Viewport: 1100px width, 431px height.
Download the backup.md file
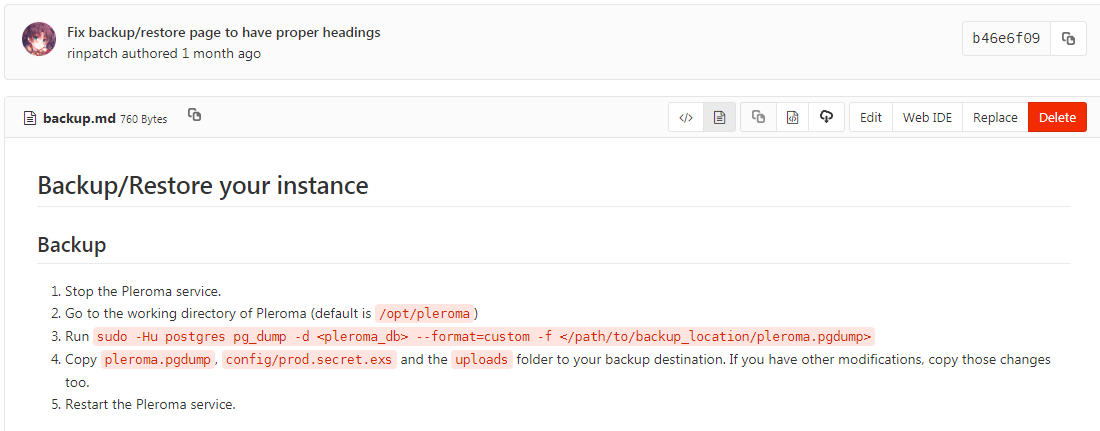[826, 117]
